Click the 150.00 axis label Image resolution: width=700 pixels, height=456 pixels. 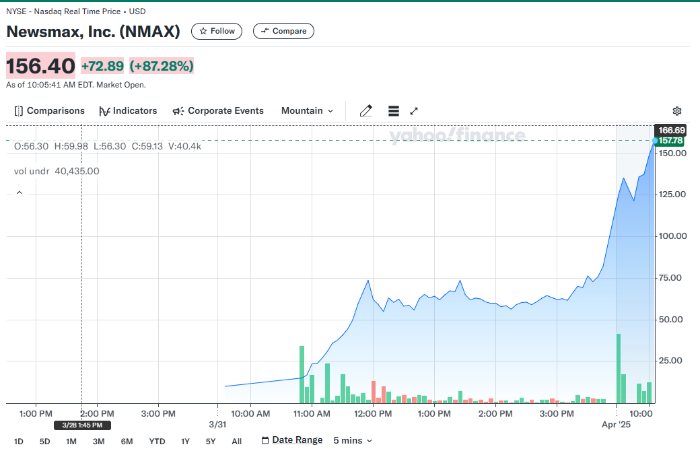(672, 153)
